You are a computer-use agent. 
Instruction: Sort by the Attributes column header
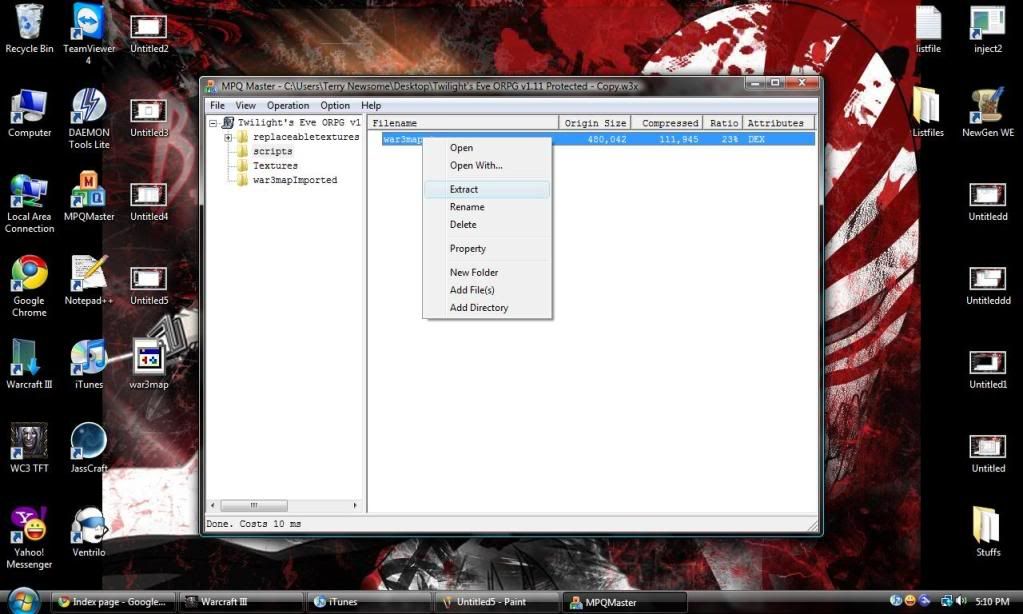pyautogui.click(x=778, y=123)
